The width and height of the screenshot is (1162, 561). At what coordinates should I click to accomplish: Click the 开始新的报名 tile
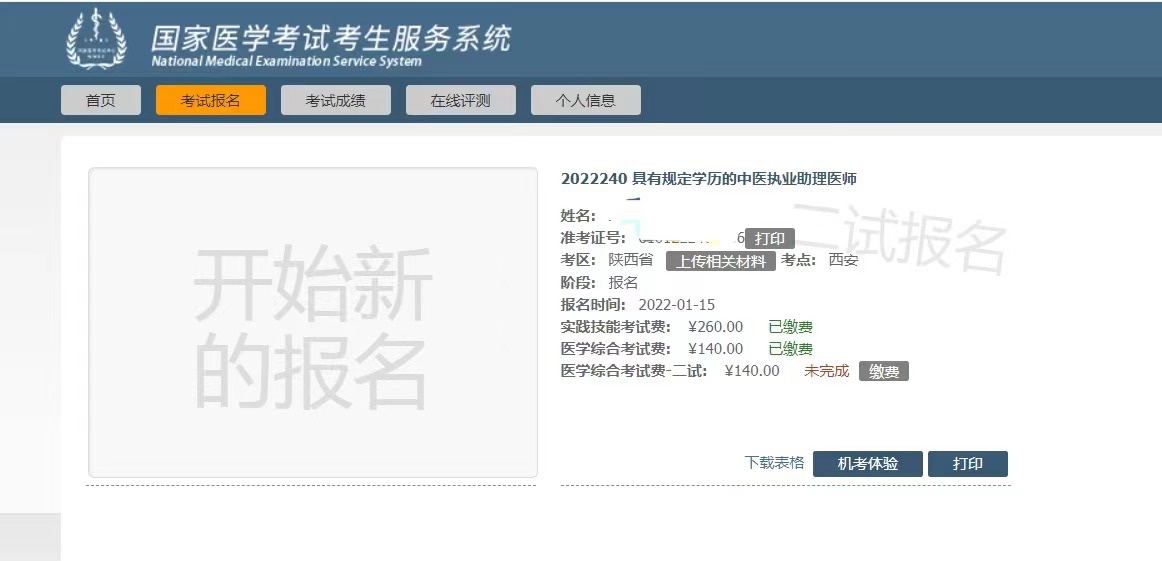point(312,322)
